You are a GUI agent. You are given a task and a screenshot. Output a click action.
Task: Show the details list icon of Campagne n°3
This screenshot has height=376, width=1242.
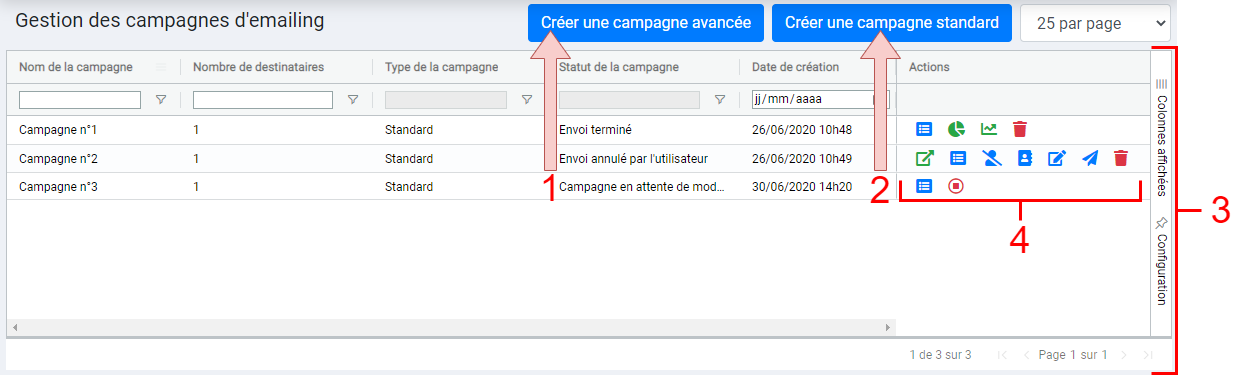coord(925,186)
